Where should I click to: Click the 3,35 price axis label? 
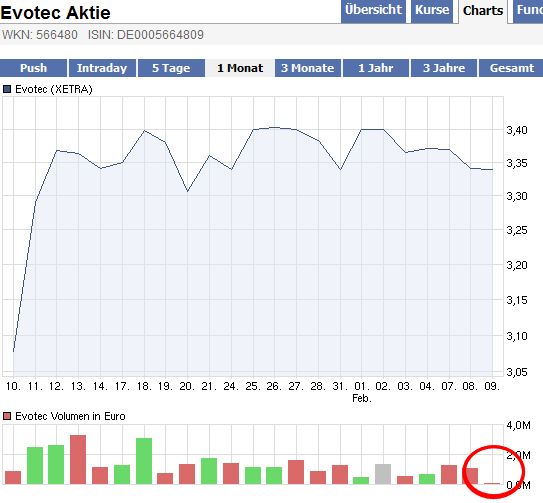(x=517, y=163)
